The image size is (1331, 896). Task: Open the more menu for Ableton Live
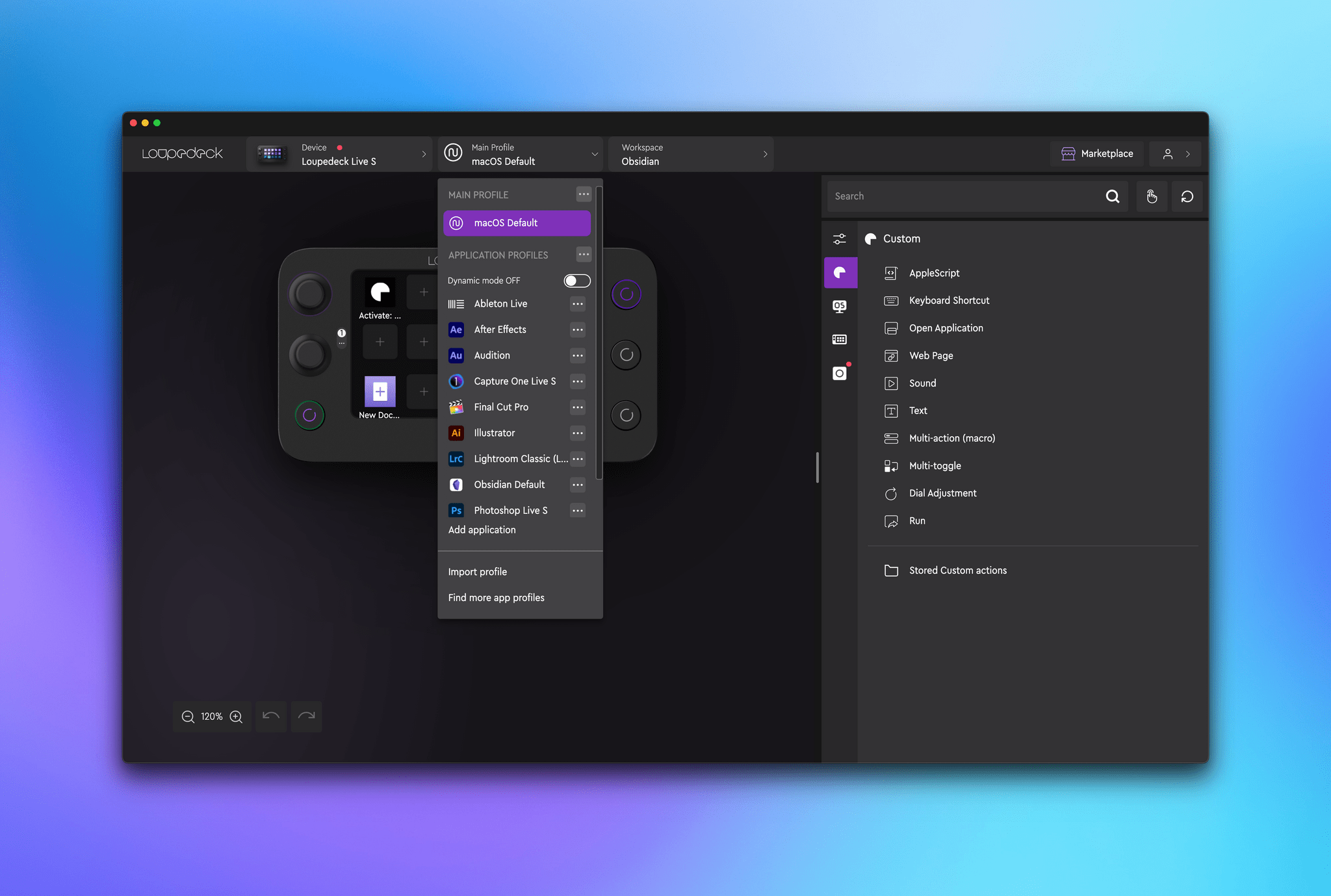pyautogui.click(x=577, y=304)
